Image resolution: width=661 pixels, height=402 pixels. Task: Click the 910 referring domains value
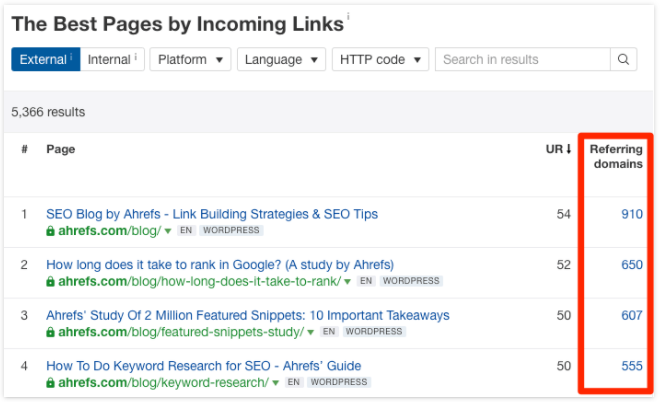pos(632,214)
